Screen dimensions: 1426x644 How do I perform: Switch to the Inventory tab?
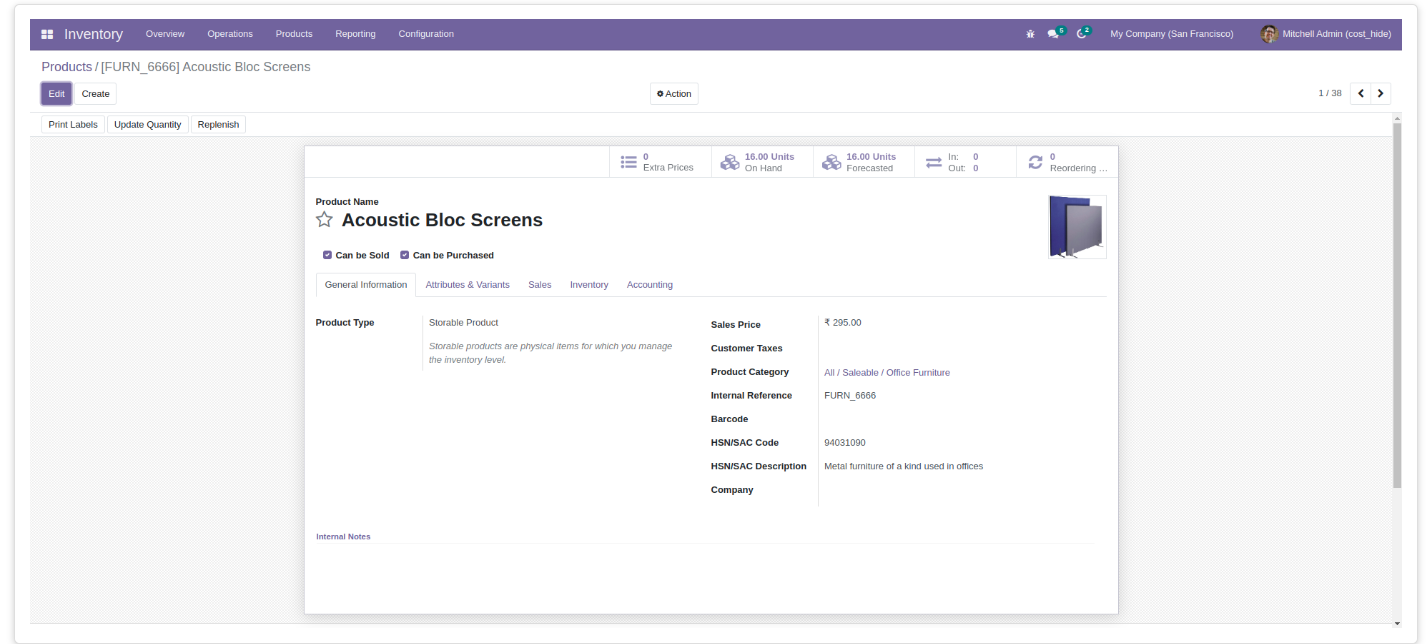589,285
